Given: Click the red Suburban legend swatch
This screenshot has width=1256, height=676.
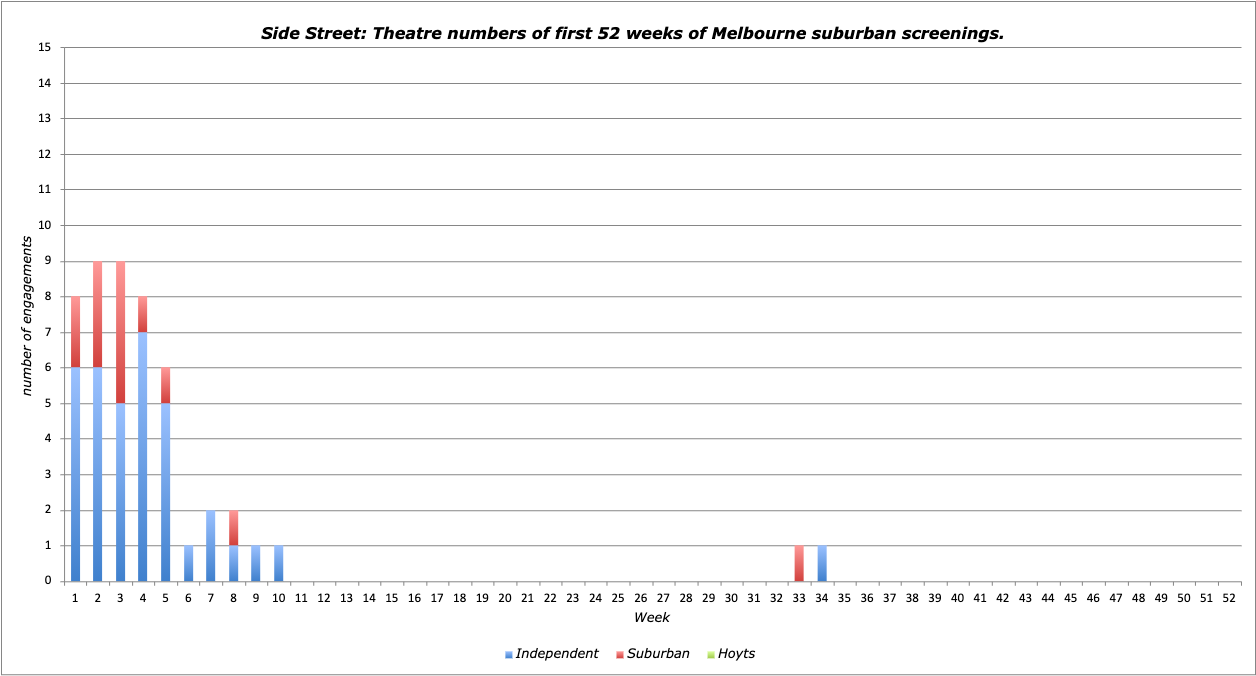Looking at the screenshot, I should 619,654.
